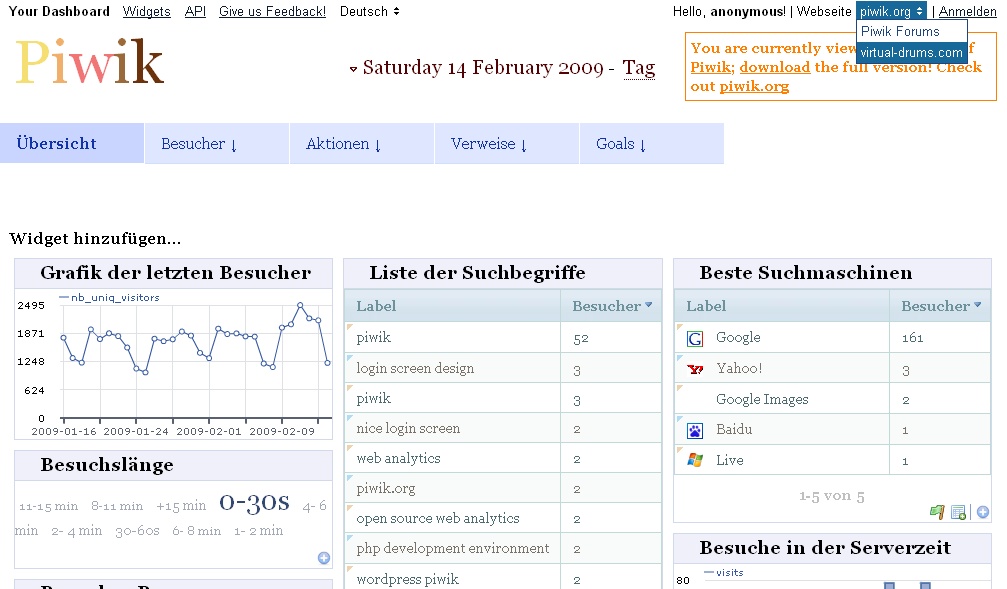Screen dimensions: 1007x589
Task: Click the keyword open source web analytics
Action: (x=438, y=518)
